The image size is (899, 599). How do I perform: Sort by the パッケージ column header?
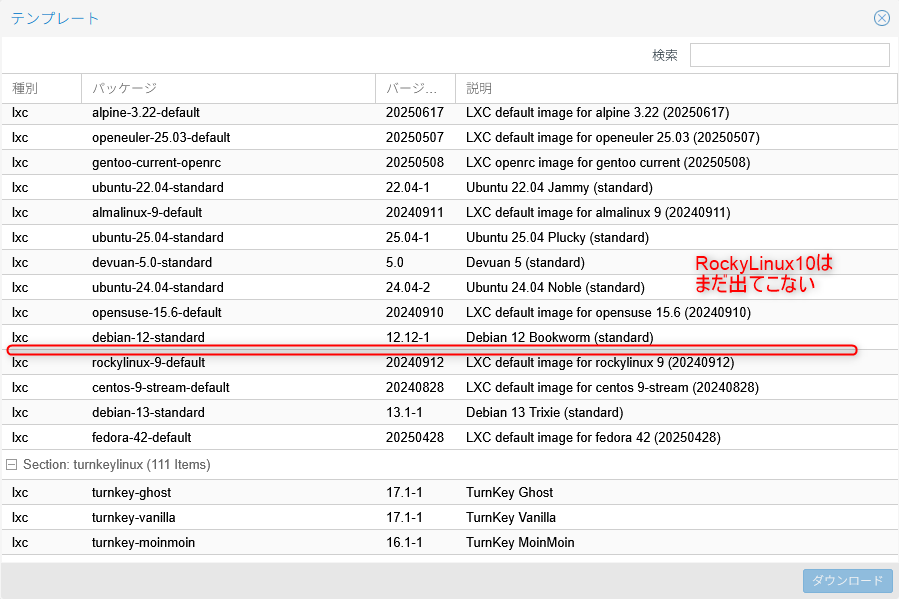coord(228,89)
